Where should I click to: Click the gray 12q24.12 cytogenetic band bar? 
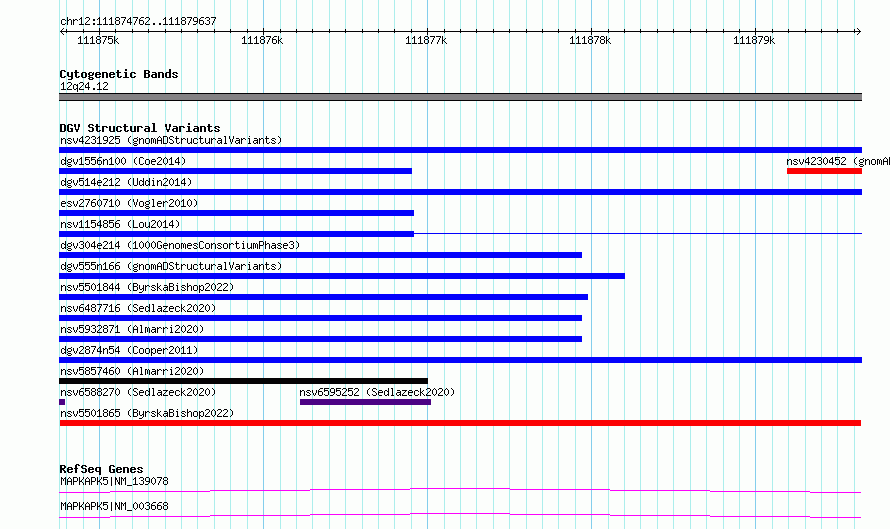pos(460,97)
